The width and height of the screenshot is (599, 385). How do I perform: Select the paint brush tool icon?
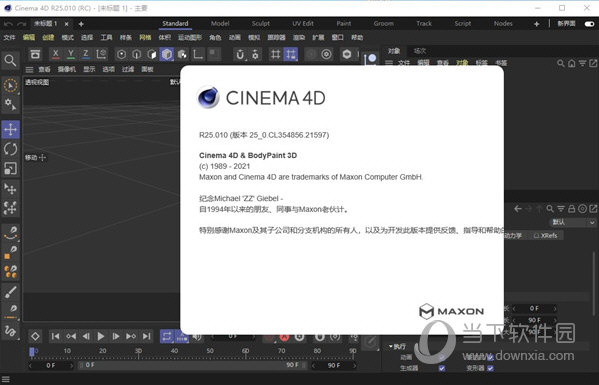pyautogui.click(x=10, y=293)
